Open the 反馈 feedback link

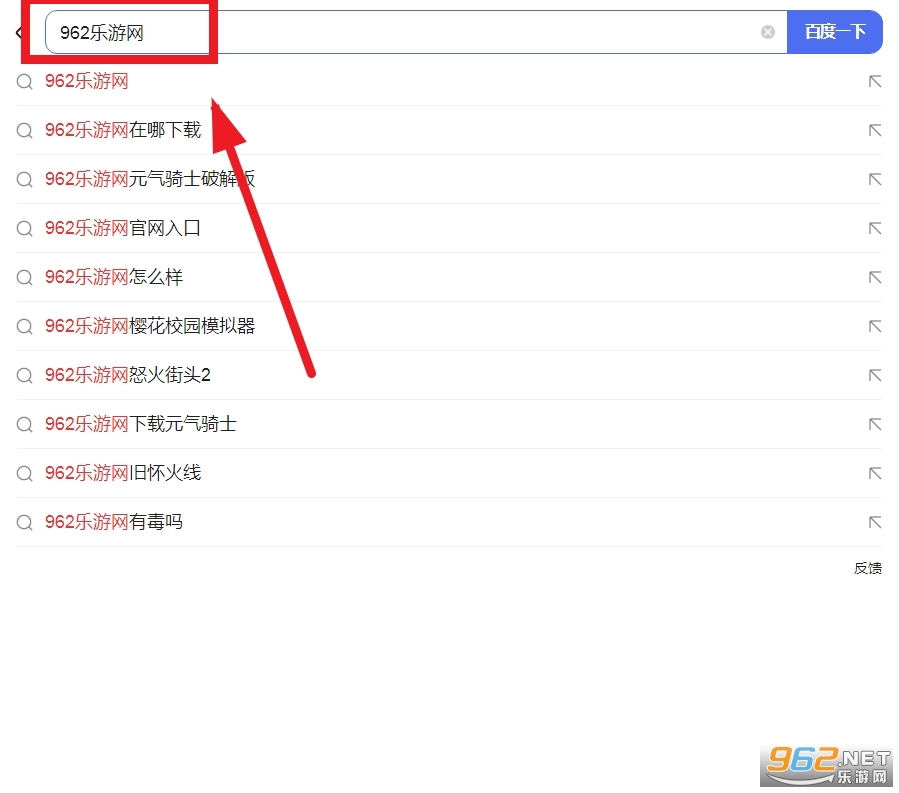(x=867, y=568)
